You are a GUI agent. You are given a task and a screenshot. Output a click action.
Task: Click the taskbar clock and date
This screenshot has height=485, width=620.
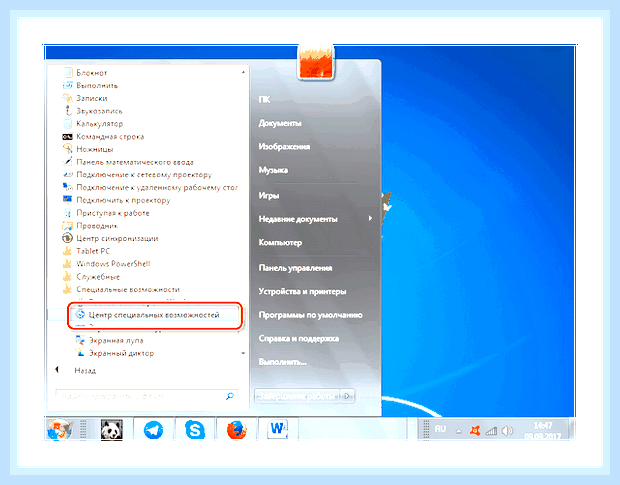tap(542, 431)
